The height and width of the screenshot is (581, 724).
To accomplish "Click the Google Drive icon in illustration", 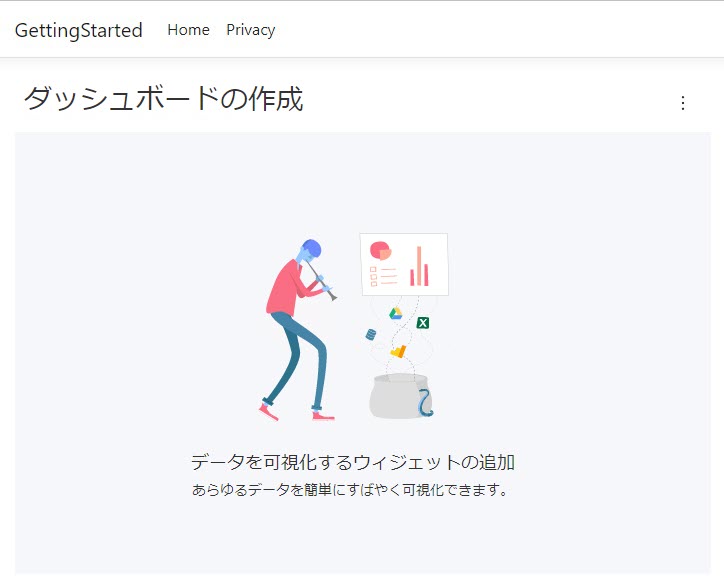I will [x=396, y=314].
